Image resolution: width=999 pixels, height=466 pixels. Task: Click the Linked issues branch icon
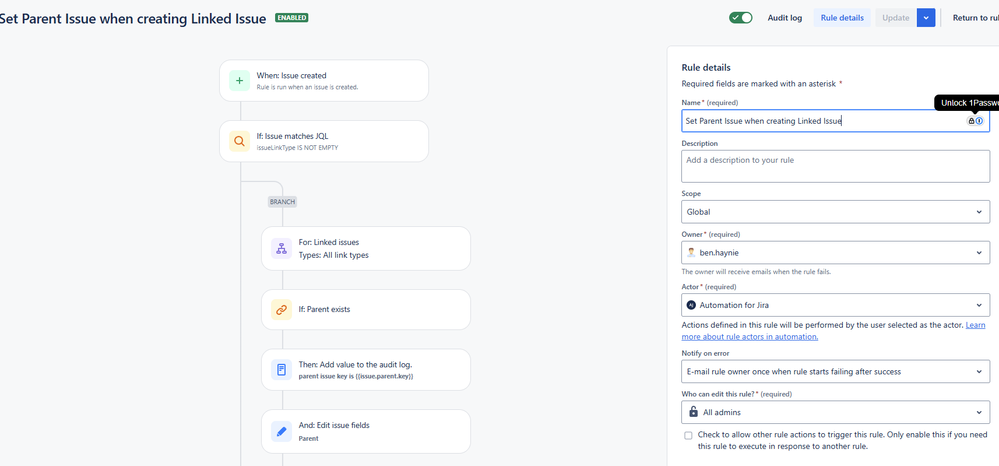[x=282, y=247]
